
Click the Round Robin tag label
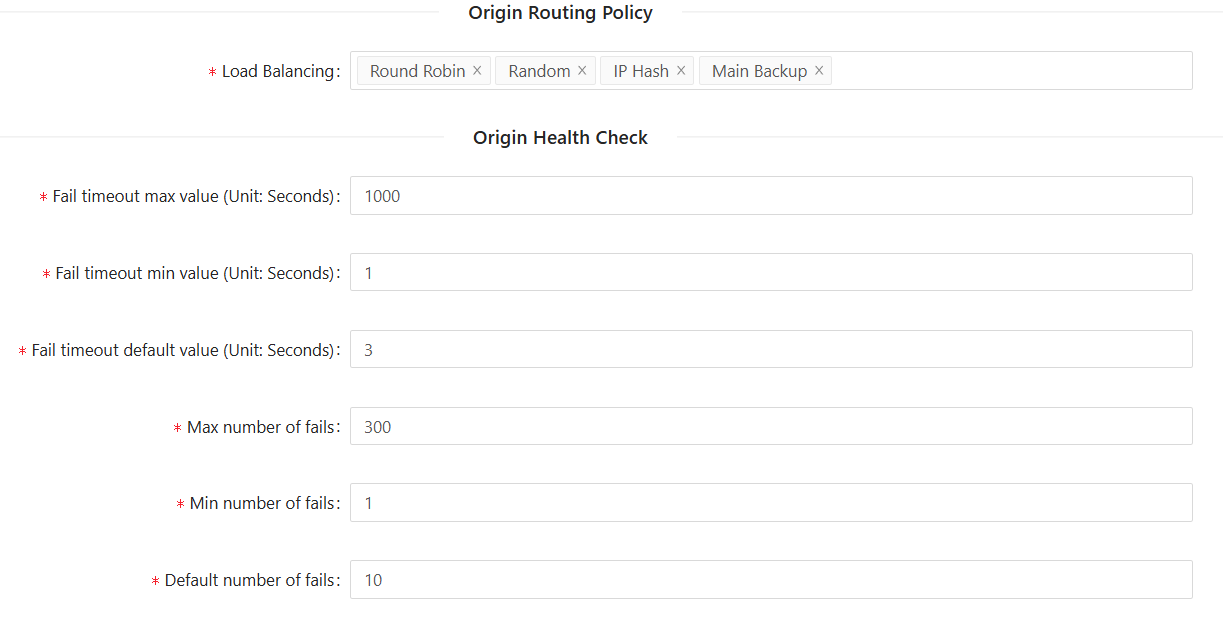click(x=417, y=71)
